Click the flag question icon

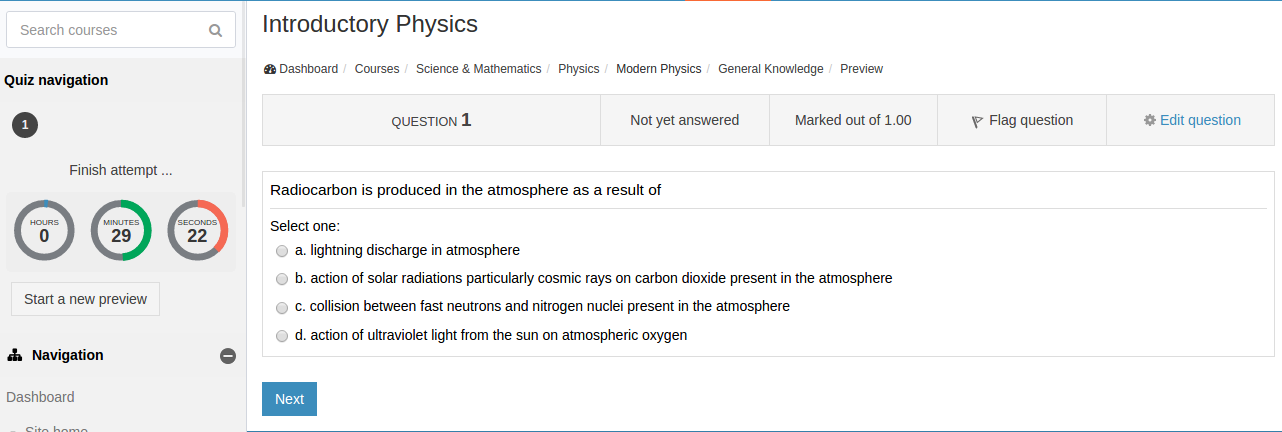(x=977, y=121)
